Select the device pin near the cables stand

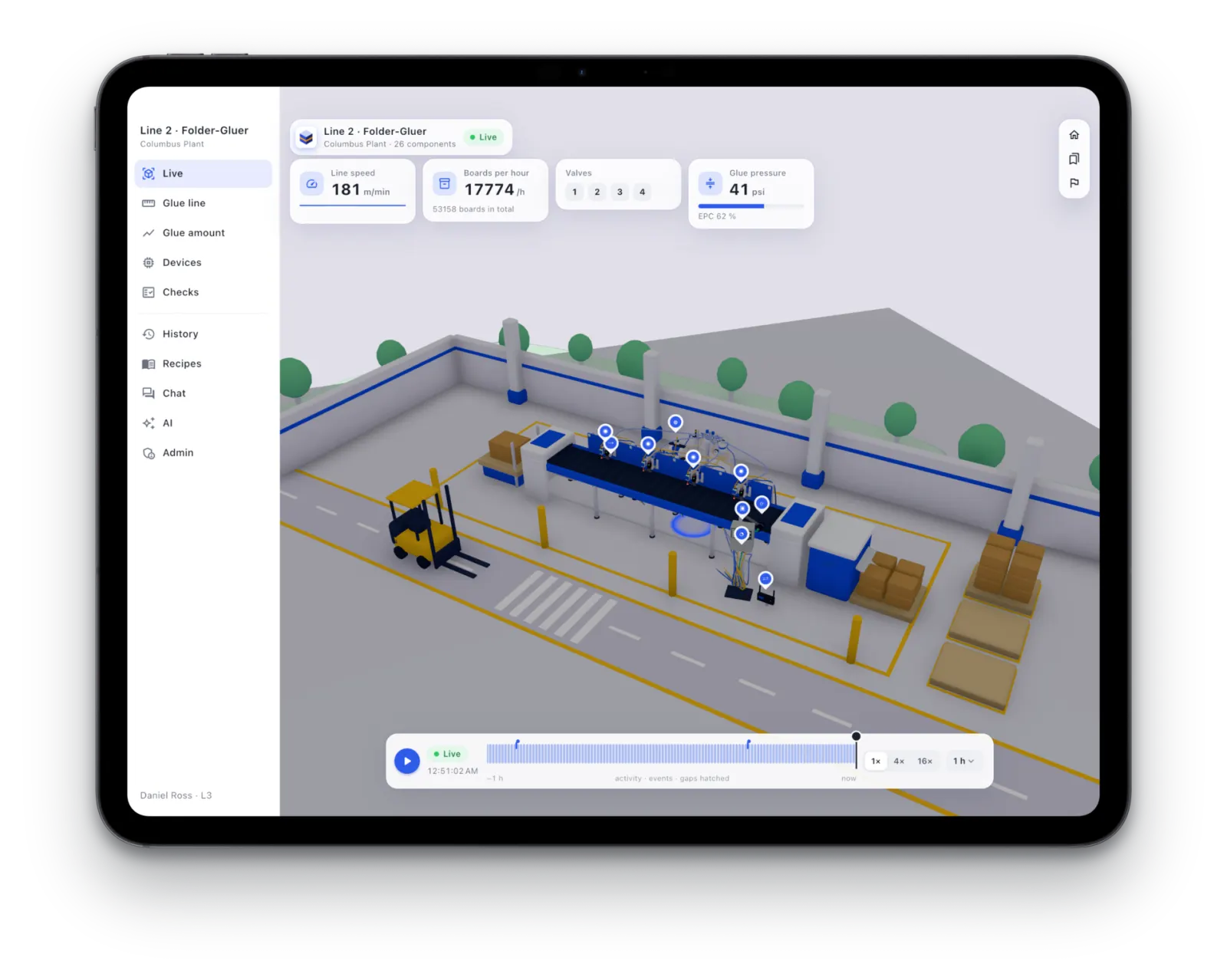pyautogui.click(x=765, y=579)
